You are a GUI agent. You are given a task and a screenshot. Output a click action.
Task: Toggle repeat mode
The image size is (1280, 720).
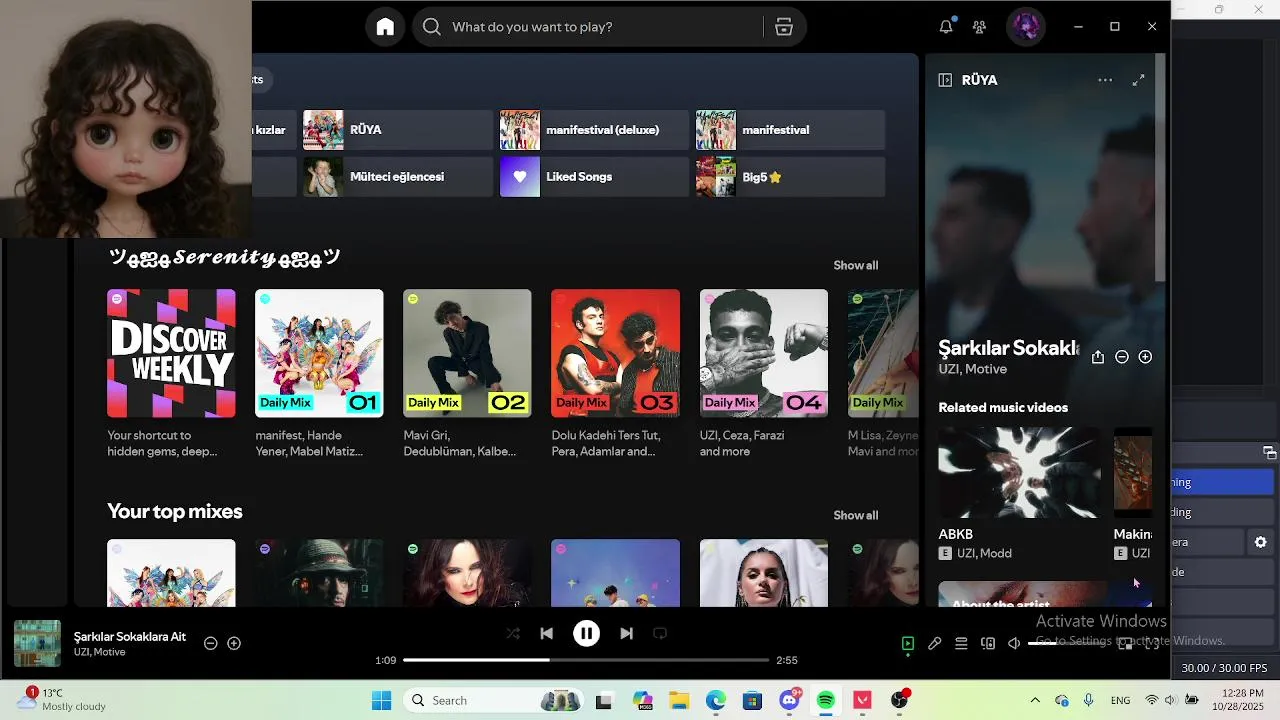click(660, 633)
